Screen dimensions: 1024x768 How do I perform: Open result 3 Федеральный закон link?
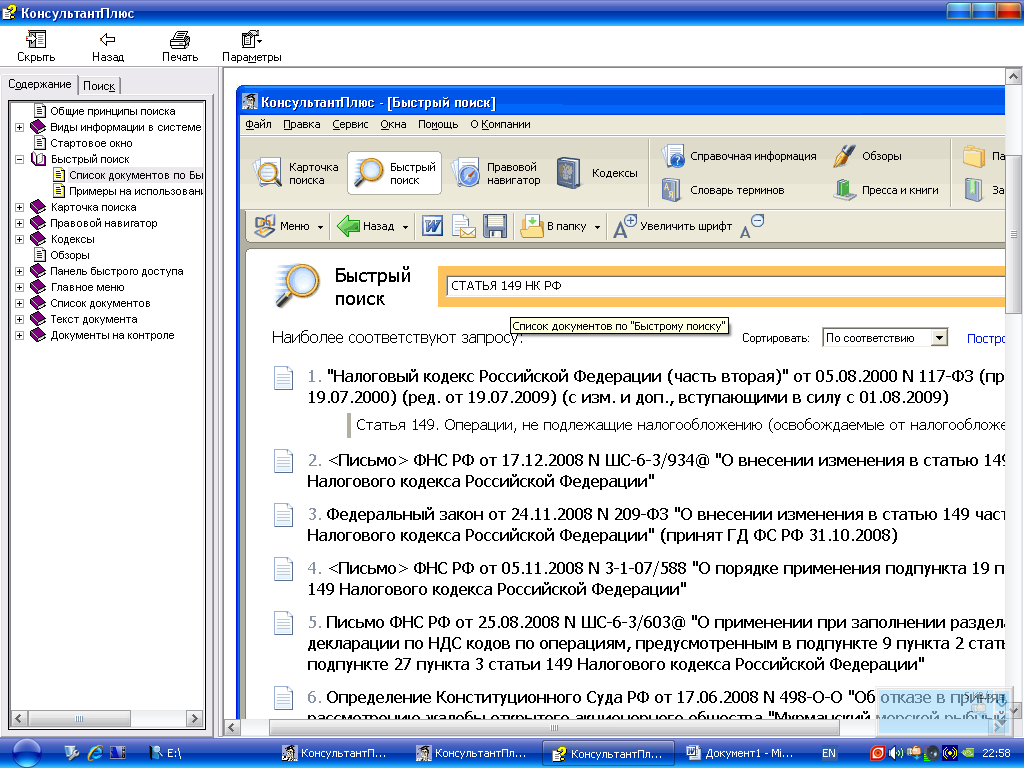[655, 524]
